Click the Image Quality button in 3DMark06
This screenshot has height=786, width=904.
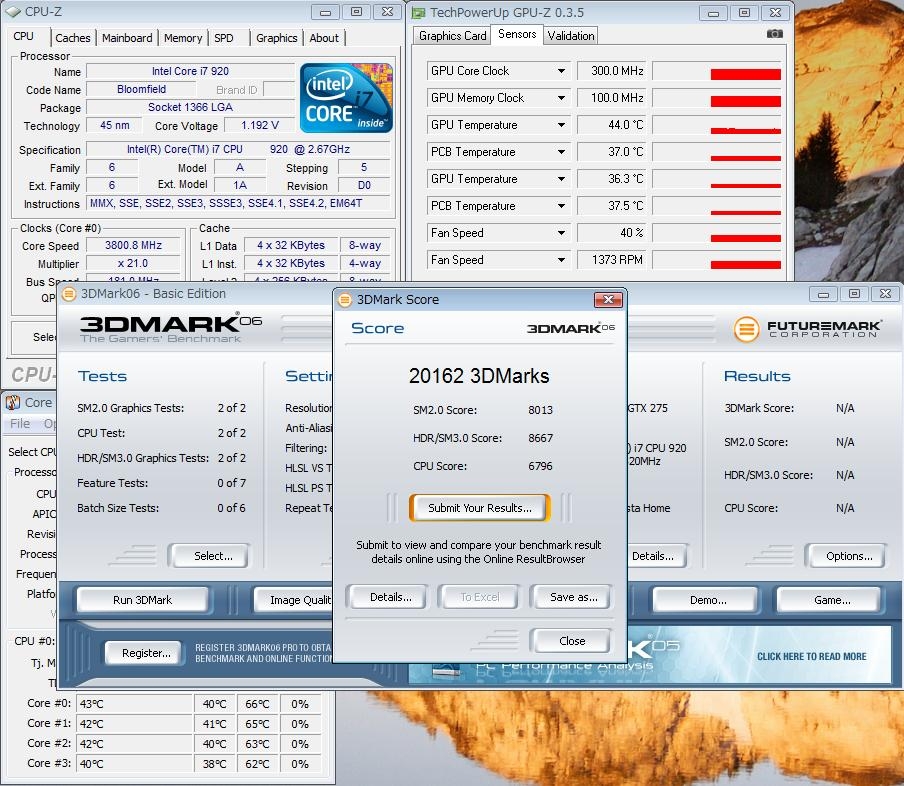294,600
